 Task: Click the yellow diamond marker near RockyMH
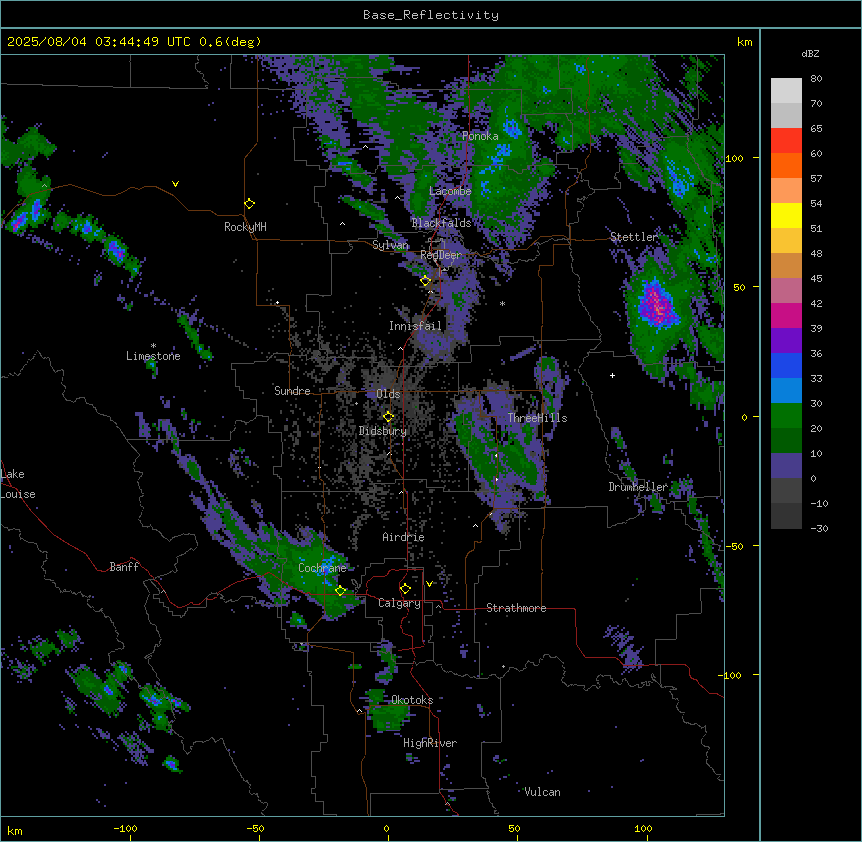pyautogui.click(x=250, y=204)
